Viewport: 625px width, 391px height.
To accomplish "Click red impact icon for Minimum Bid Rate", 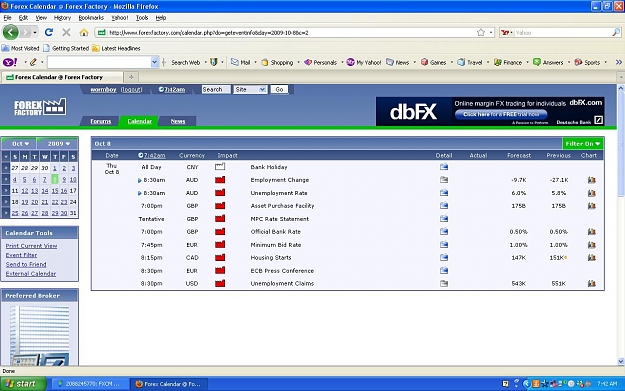I will click(x=220, y=244).
